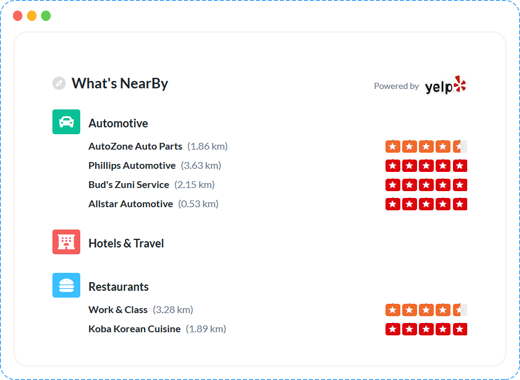Image resolution: width=520 pixels, height=380 pixels.
Task: Open Bud's Zuni Service listing
Action: point(129,185)
